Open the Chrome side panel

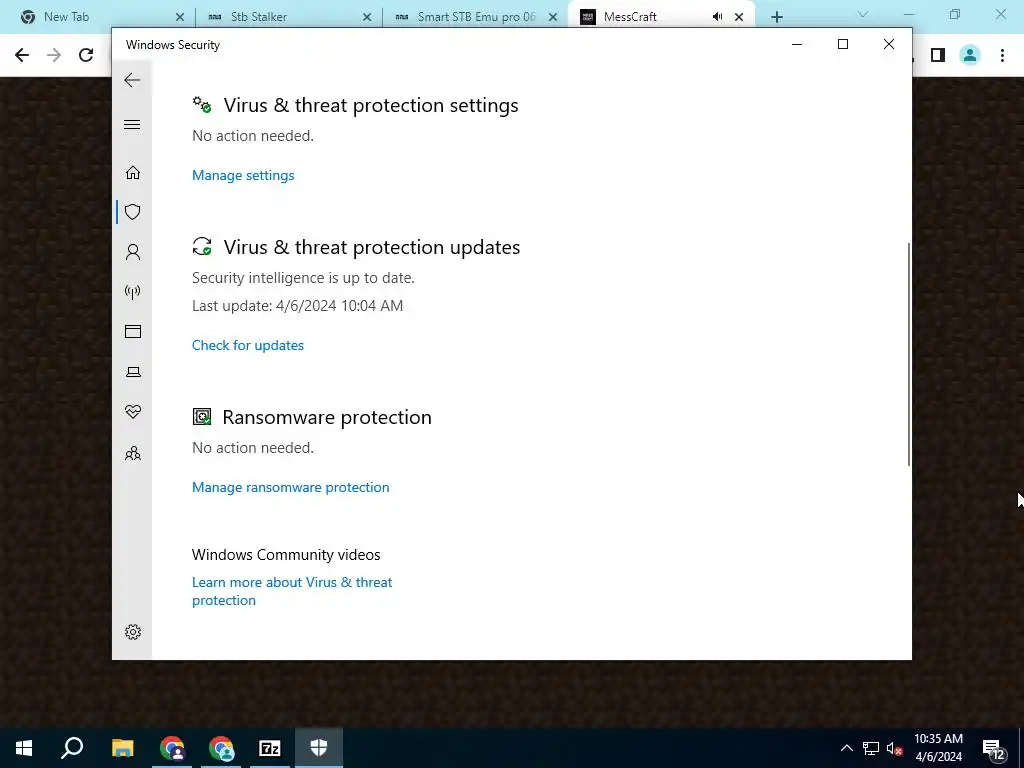coord(938,55)
